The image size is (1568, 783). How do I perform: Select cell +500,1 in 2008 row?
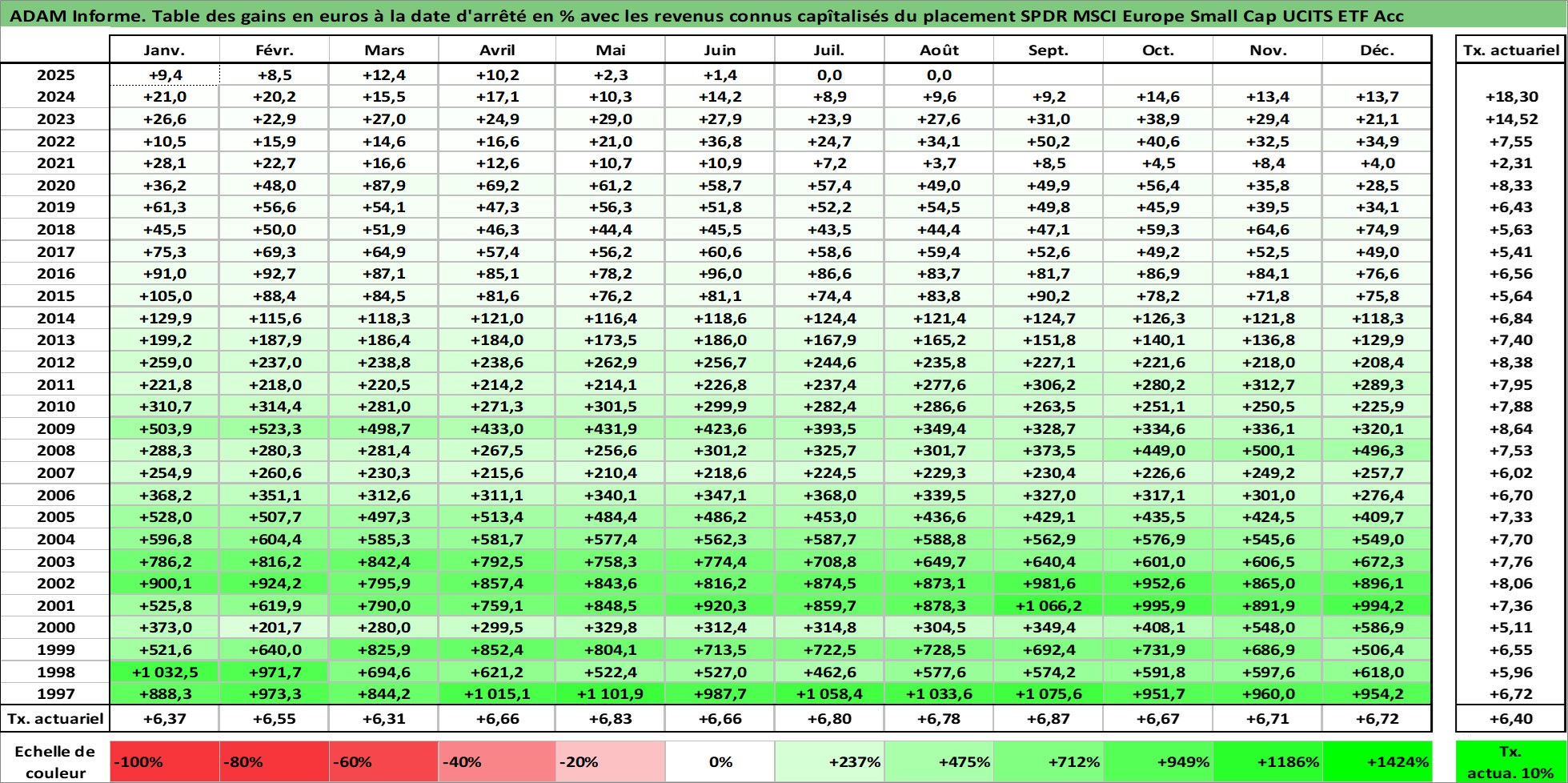point(1268,451)
